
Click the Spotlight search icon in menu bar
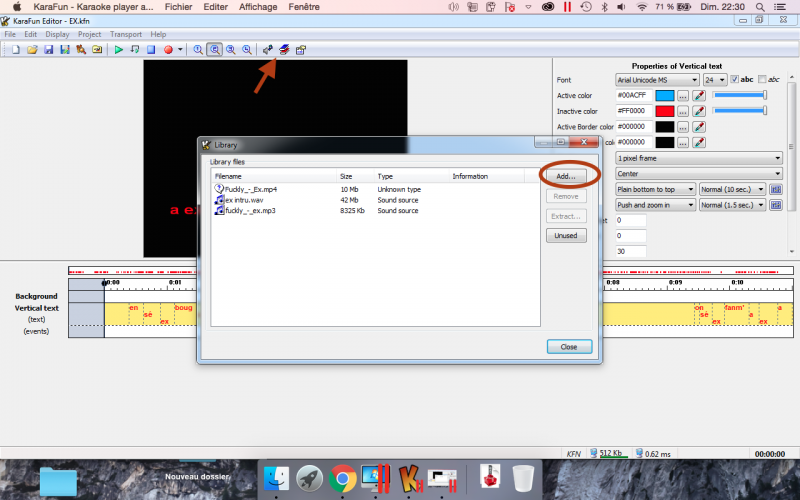coord(760,7)
